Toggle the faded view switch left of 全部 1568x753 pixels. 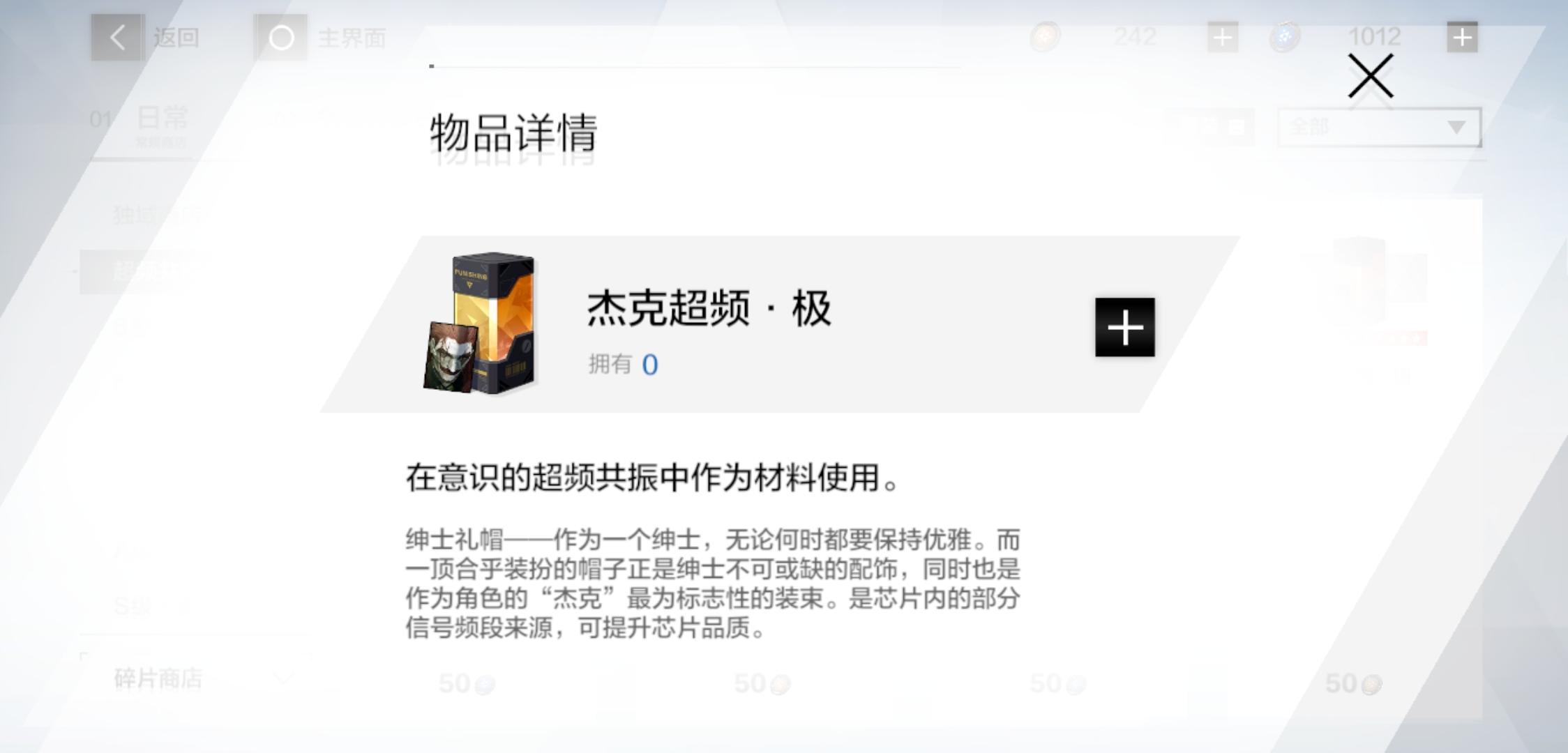click(x=1210, y=127)
